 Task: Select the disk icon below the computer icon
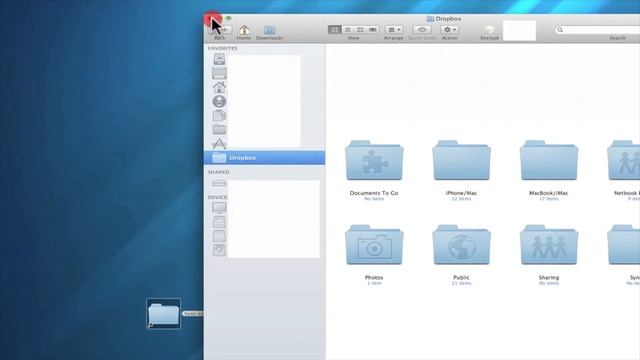[x=219, y=222]
